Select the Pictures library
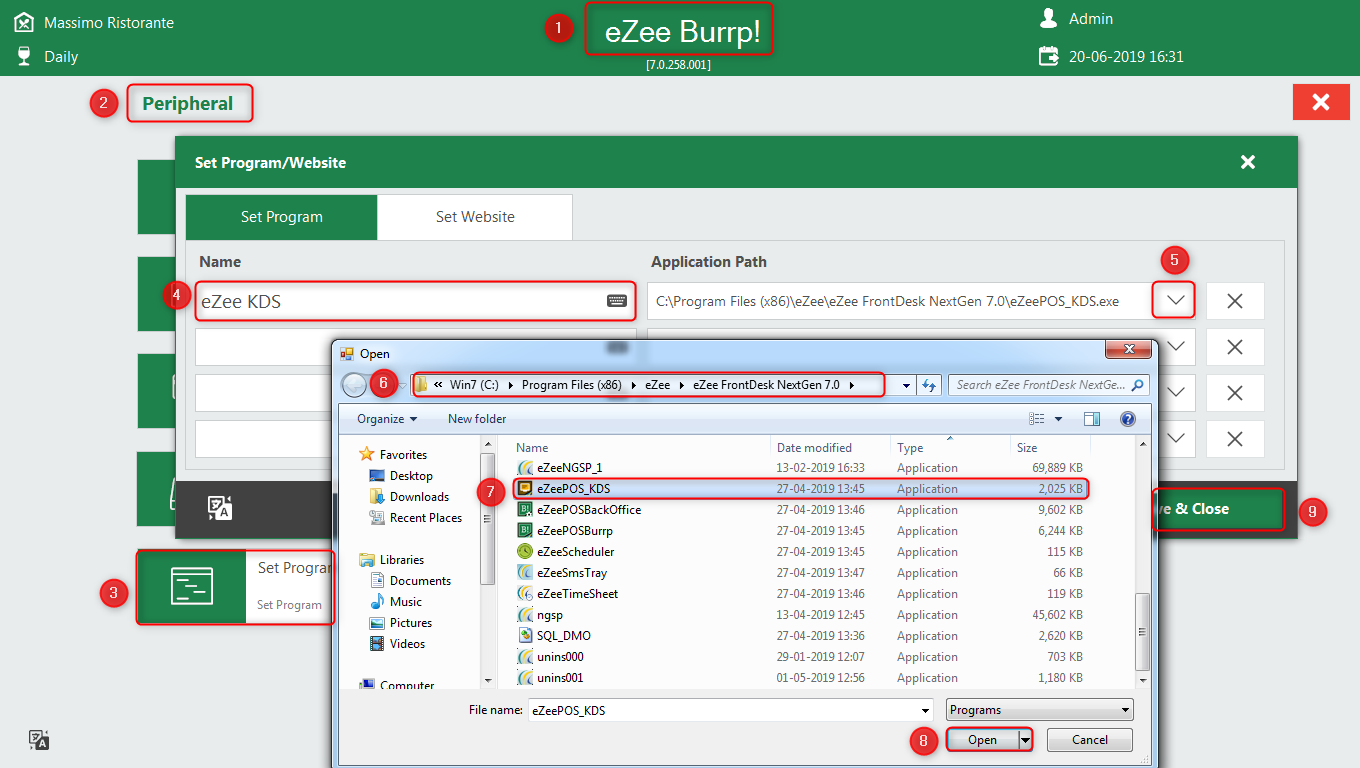The height and width of the screenshot is (768, 1360). coord(410,623)
